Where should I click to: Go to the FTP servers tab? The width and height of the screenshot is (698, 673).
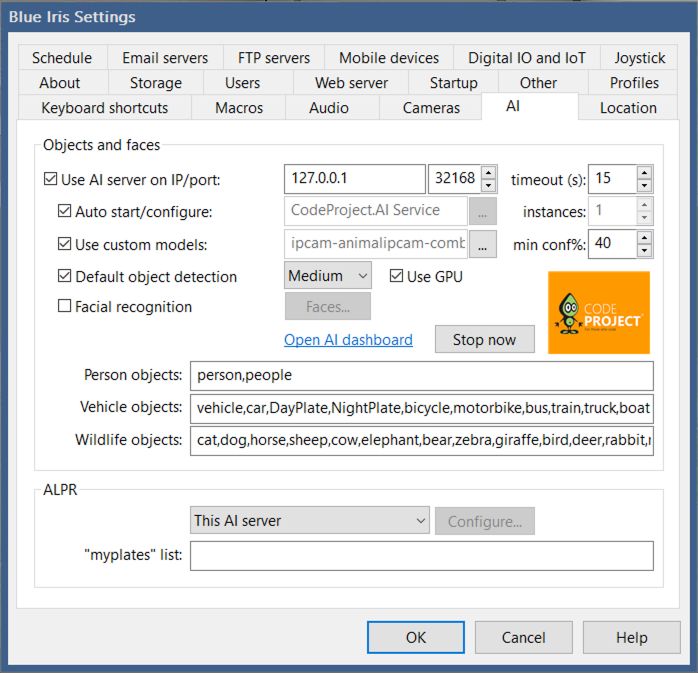[274, 57]
